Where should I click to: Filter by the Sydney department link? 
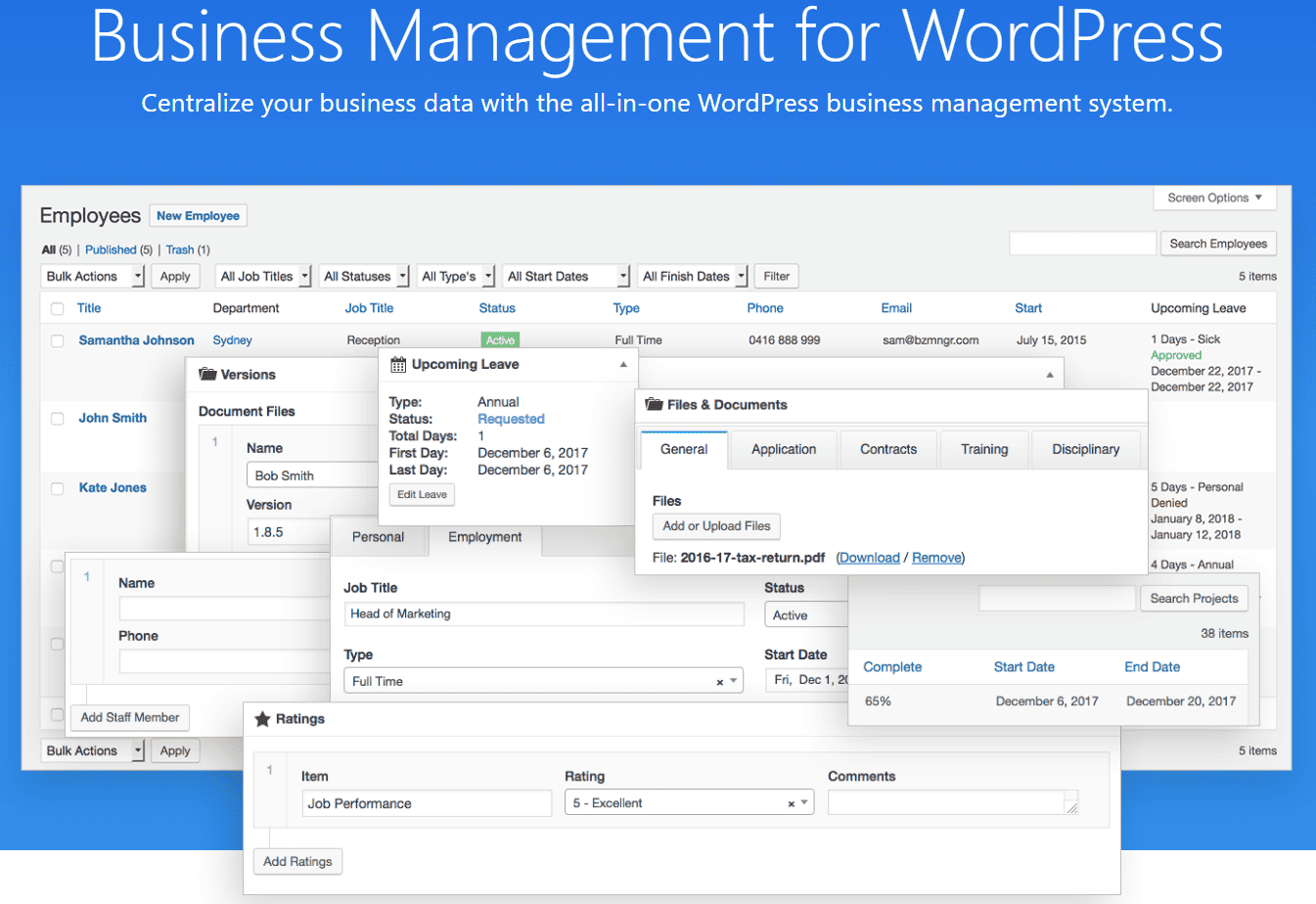[232, 340]
